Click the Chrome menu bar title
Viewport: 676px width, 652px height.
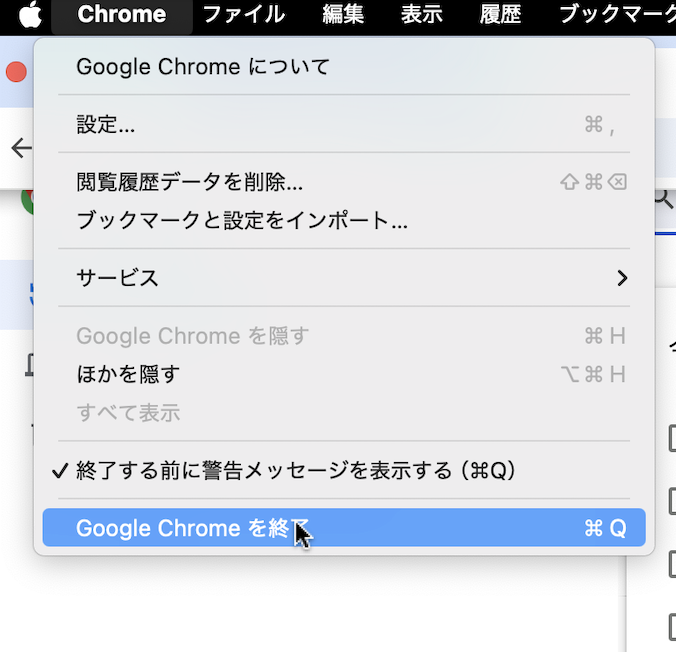(x=122, y=15)
